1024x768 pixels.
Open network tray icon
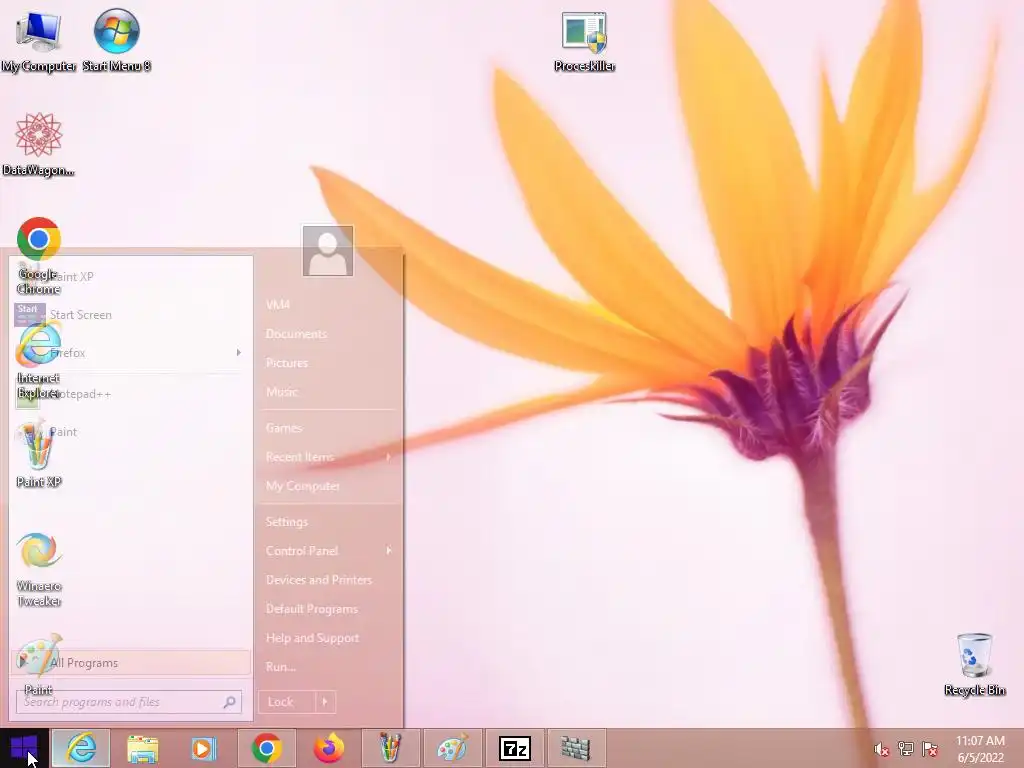coord(905,749)
